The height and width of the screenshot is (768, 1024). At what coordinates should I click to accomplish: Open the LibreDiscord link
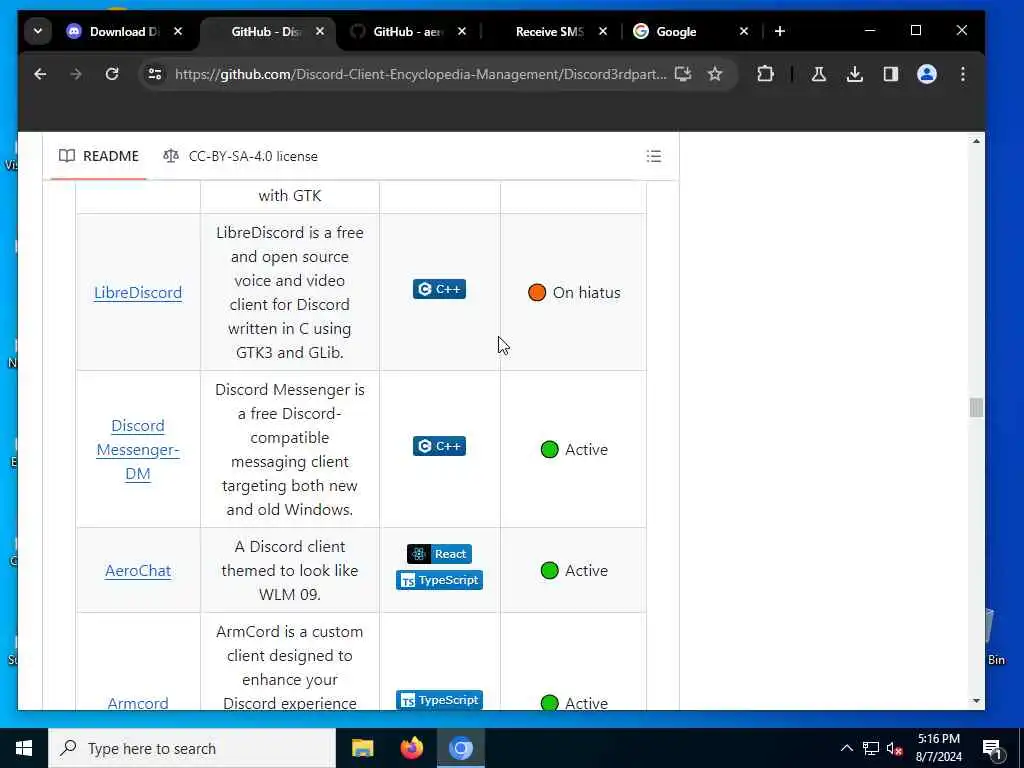(138, 293)
